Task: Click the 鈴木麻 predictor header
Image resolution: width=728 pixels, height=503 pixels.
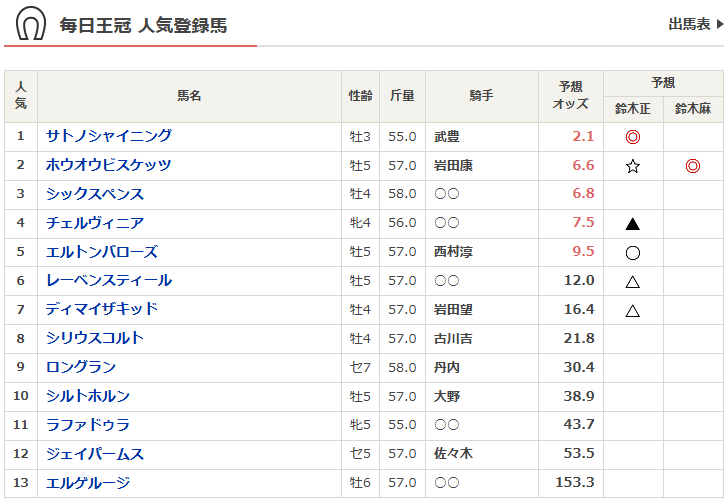Action: point(692,109)
